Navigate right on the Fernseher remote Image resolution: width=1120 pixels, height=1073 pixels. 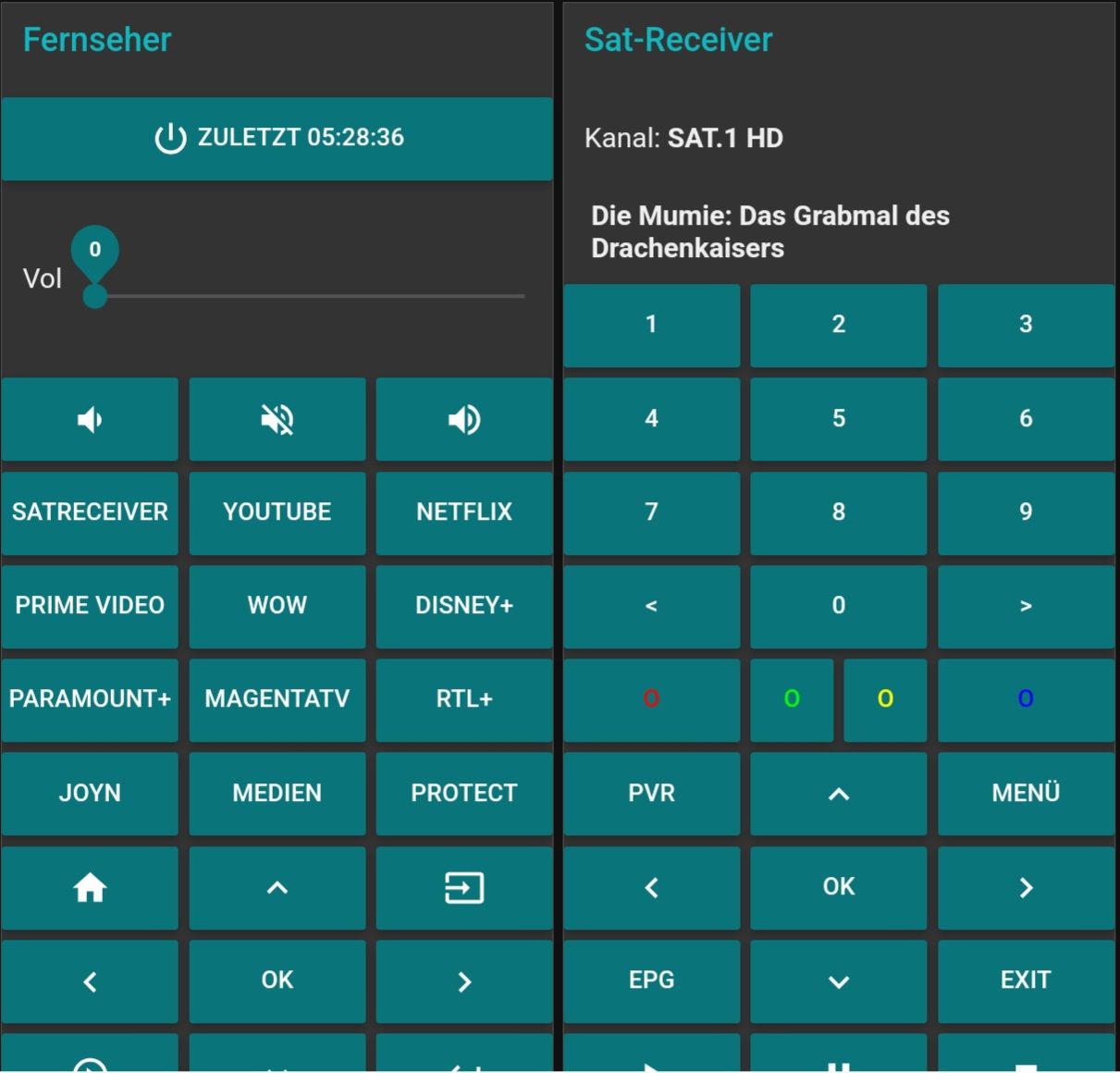pyautogui.click(x=464, y=981)
